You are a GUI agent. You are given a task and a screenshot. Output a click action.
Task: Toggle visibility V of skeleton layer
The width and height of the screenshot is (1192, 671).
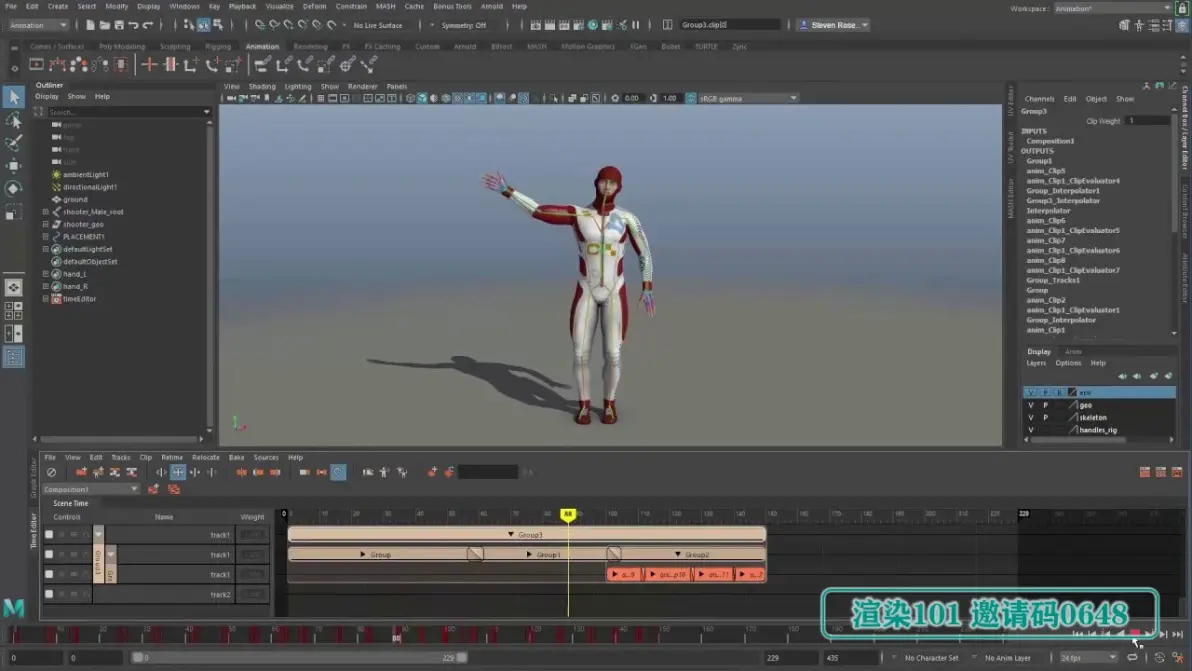pos(1031,418)
